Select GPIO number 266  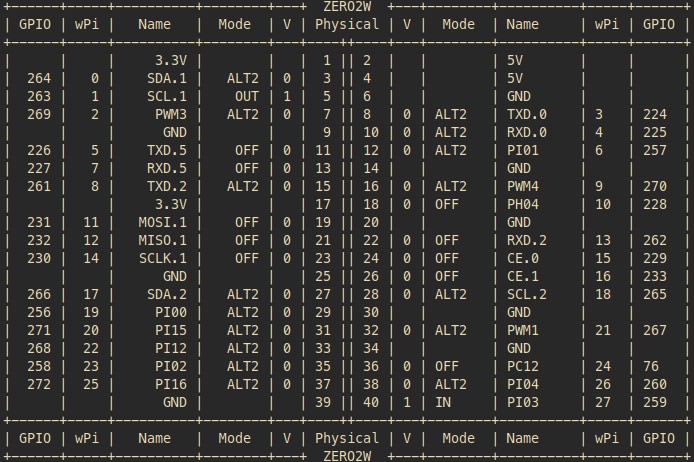39,294
